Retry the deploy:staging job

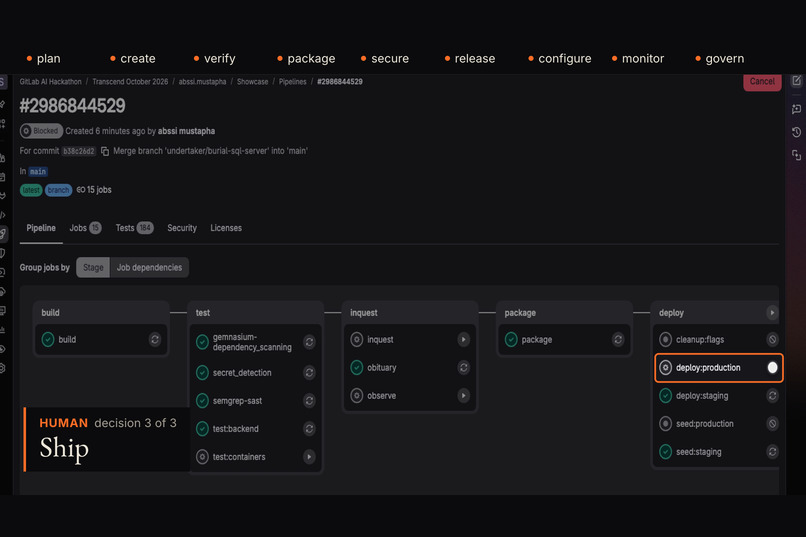[x=773, y=396]
